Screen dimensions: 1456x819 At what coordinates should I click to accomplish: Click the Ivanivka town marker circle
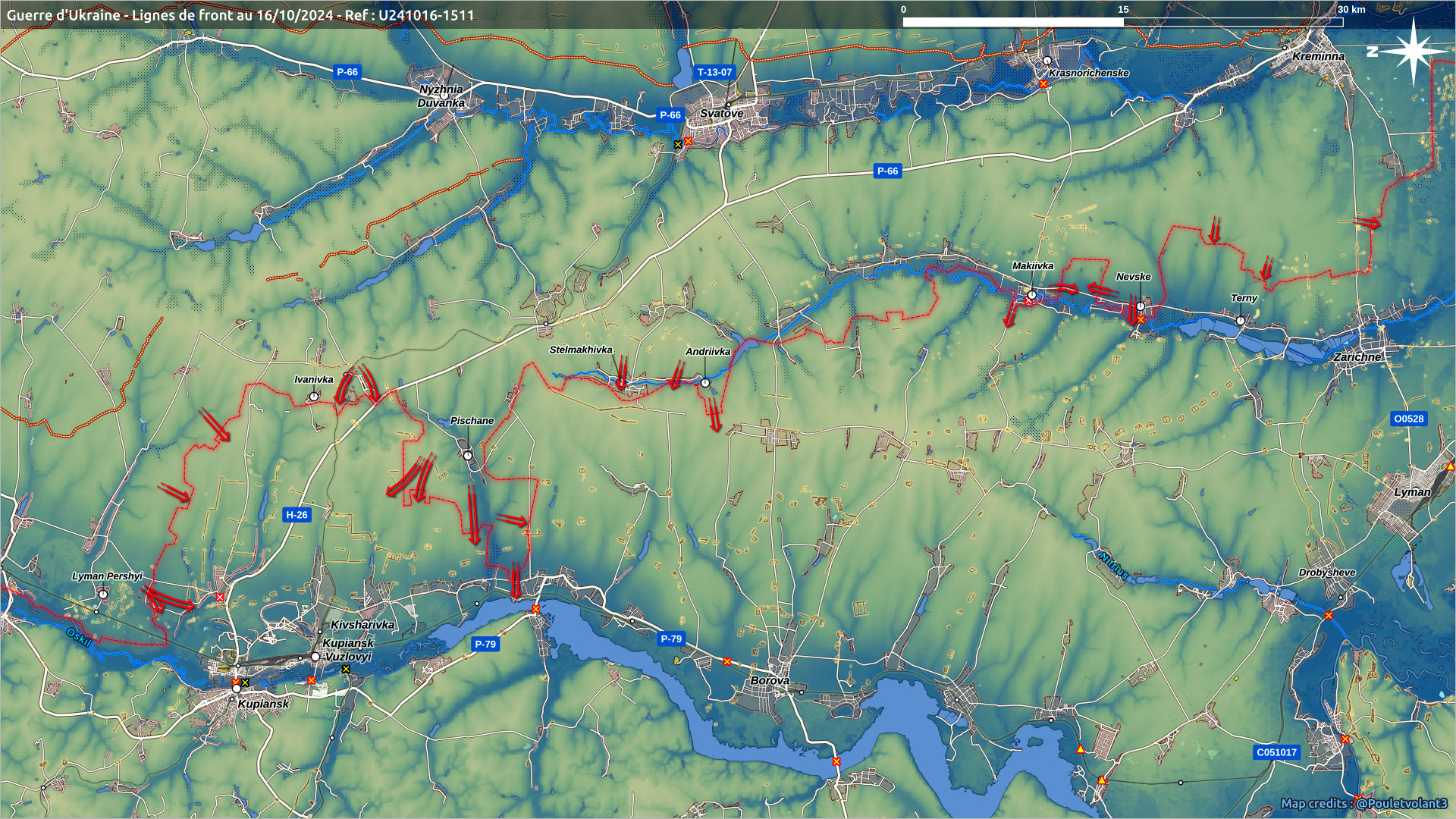point(314,396)
